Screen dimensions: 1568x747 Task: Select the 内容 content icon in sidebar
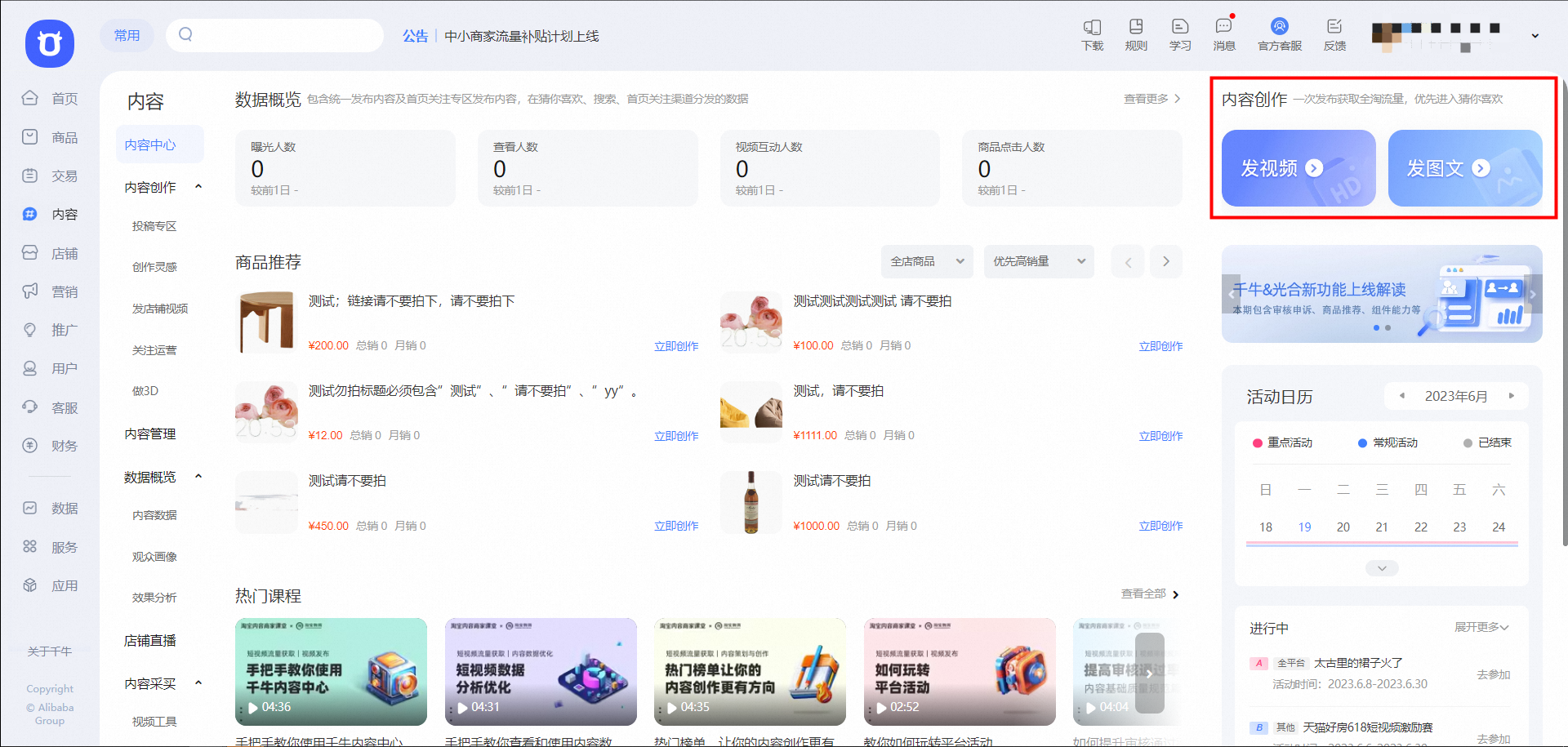30,214
